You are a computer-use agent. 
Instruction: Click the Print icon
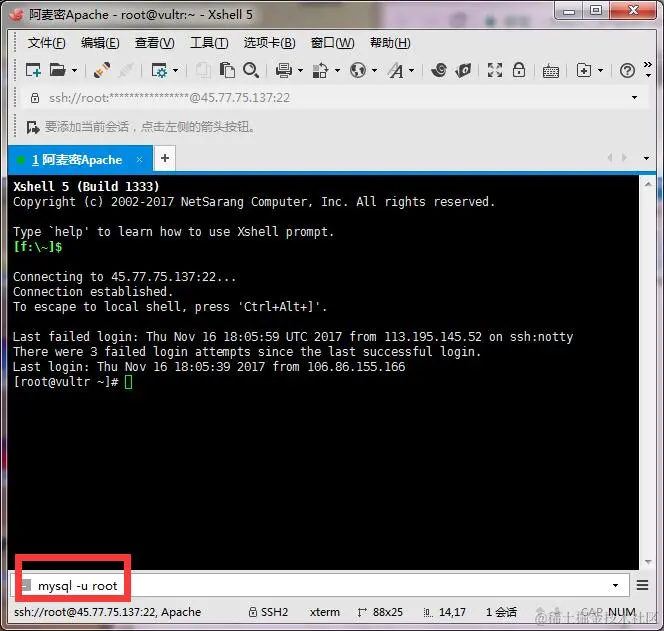point(284,70)
